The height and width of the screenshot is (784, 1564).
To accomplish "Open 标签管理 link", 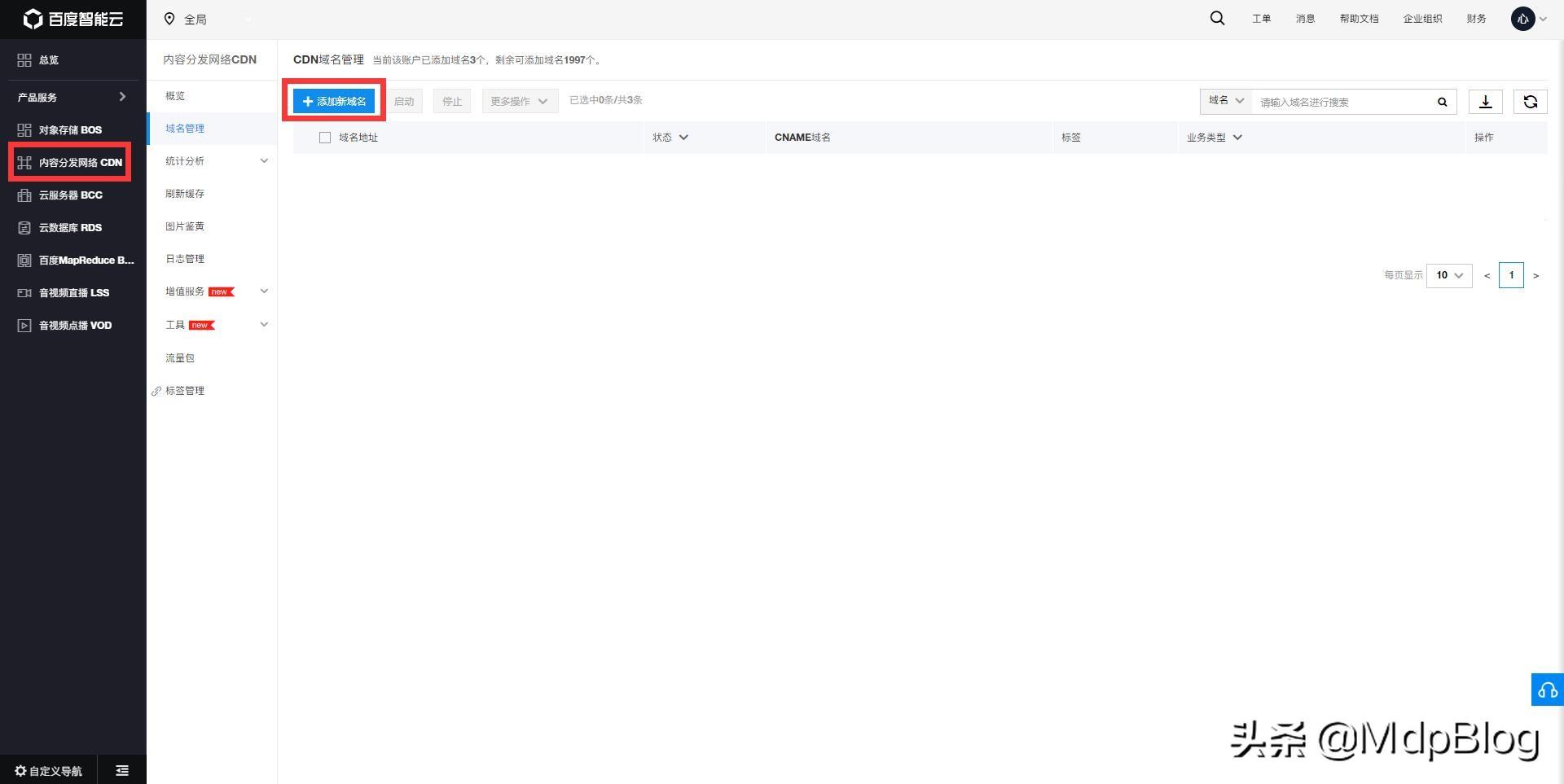I will click(x=185, y=391).
